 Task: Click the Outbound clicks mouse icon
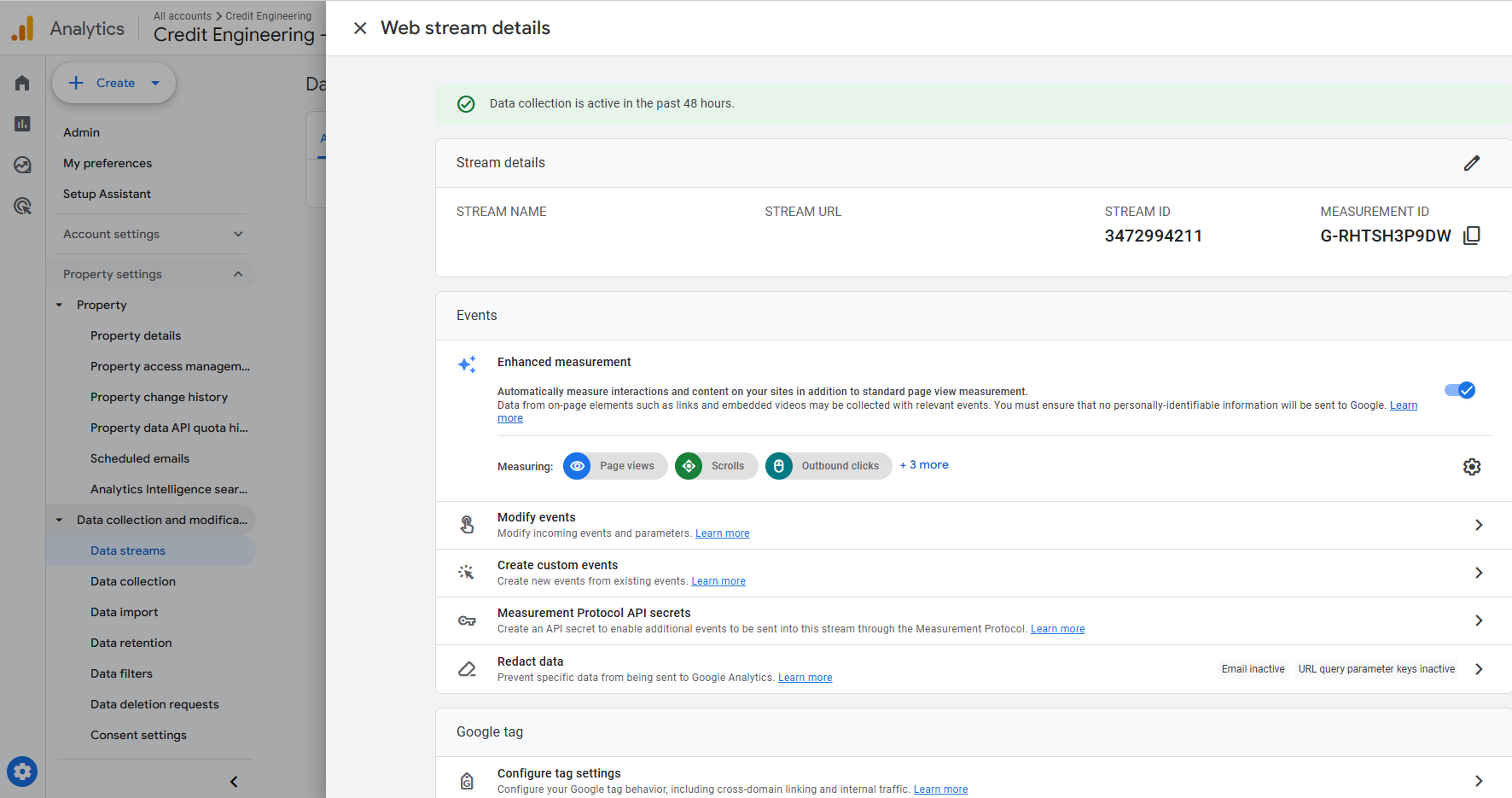click(779, 466)
